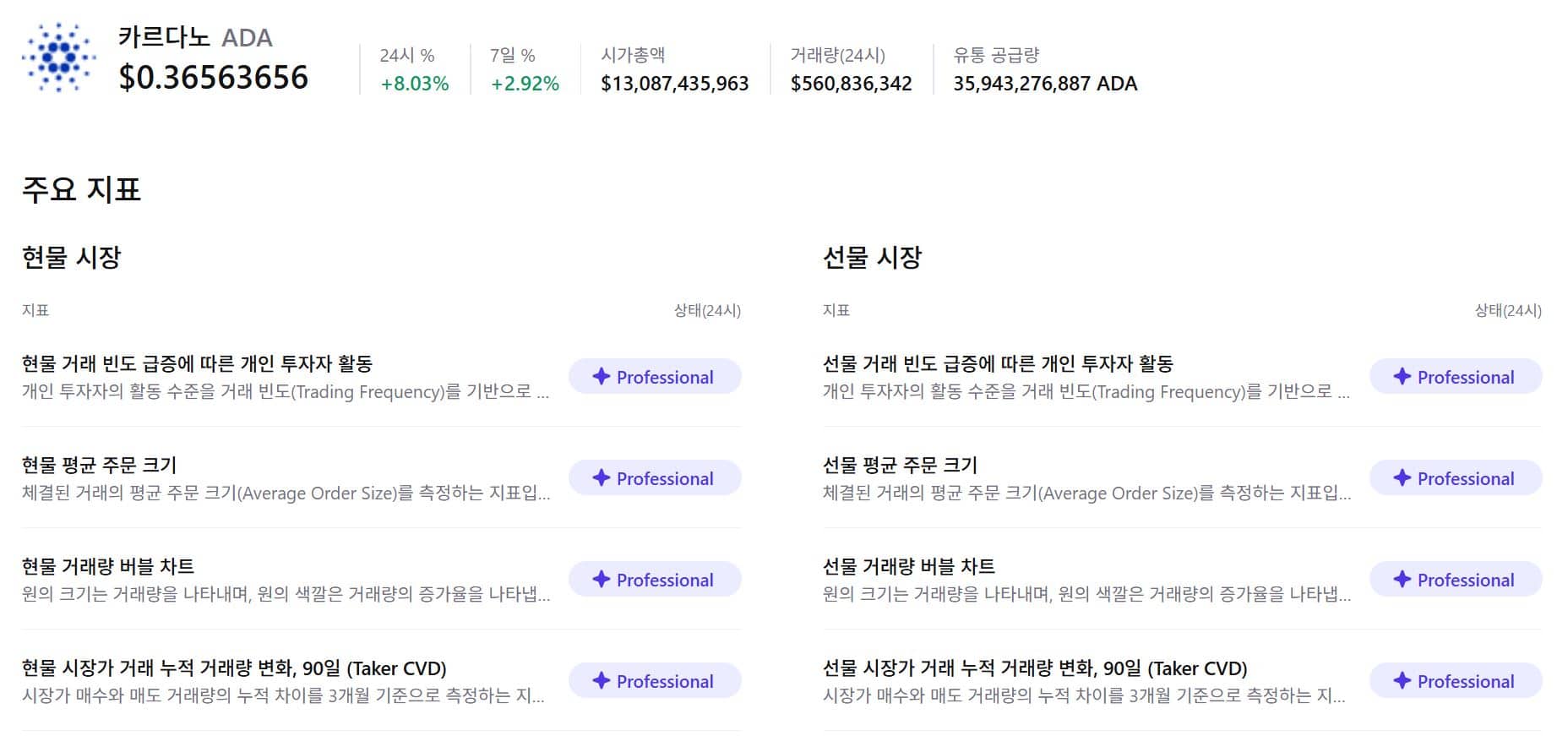This screenshot has height=736, width=1568.
Task: Click the Professional badge for futures retail activity indicator
Action: click(x=1455, y=376)
